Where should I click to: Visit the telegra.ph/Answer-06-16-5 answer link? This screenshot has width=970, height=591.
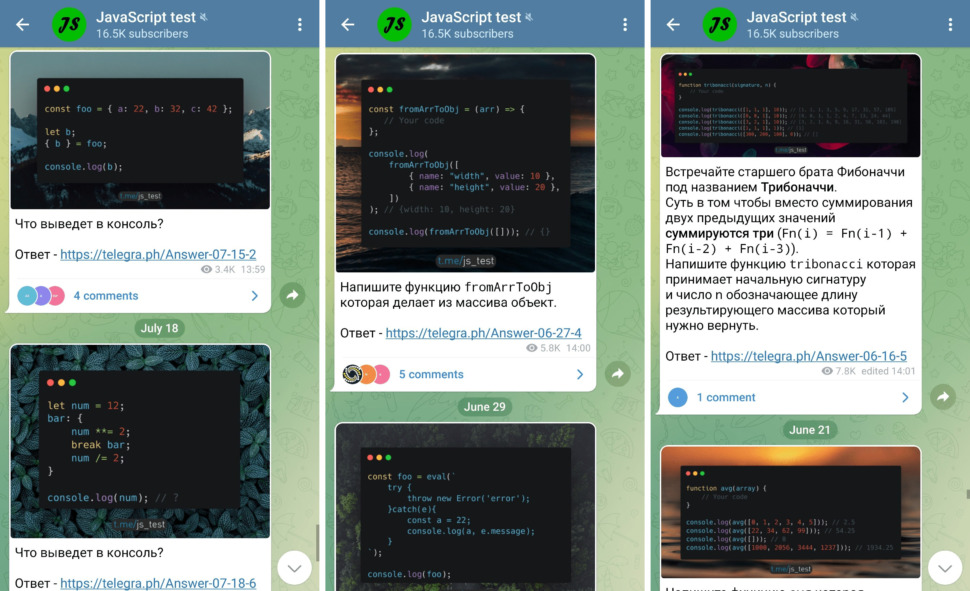808,356
